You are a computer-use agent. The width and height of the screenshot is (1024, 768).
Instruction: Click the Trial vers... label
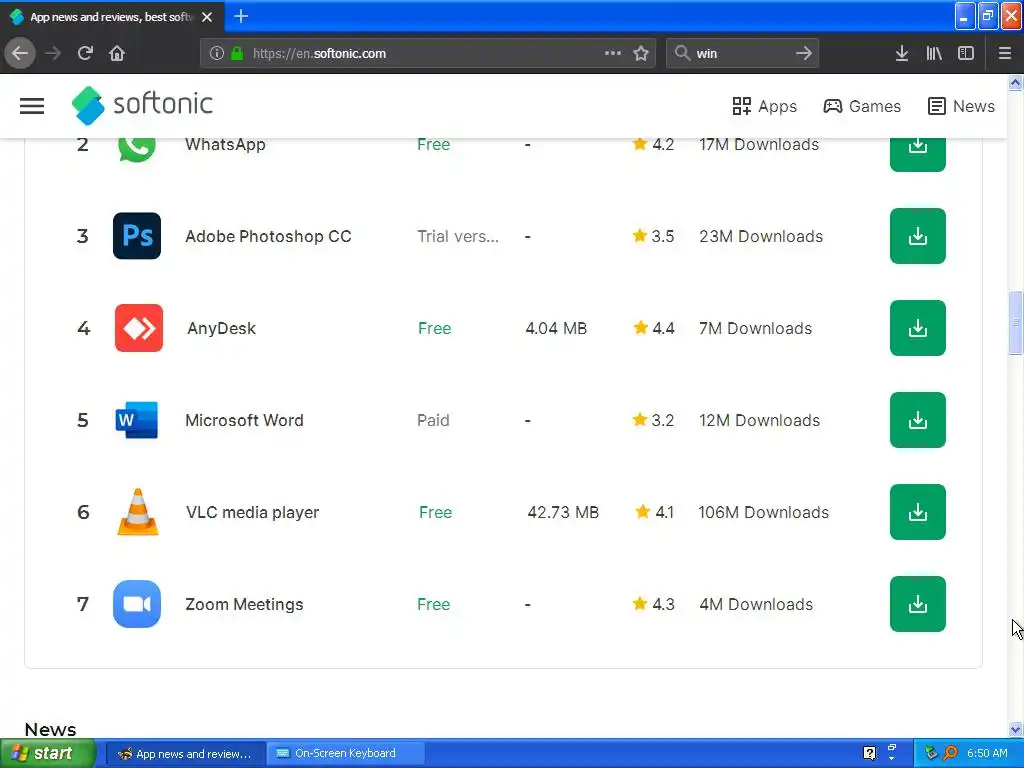(x=458, y=236)
